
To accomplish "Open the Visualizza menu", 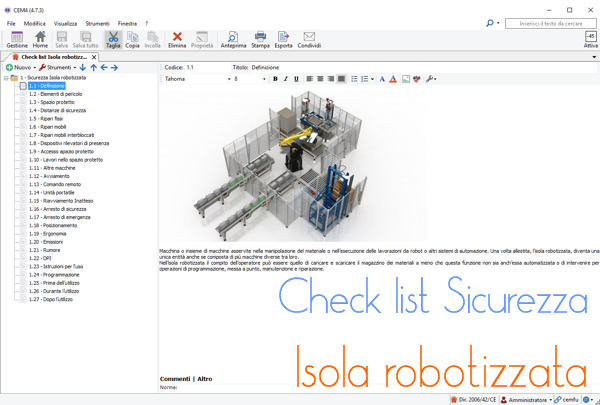I will tap(65, 21).
